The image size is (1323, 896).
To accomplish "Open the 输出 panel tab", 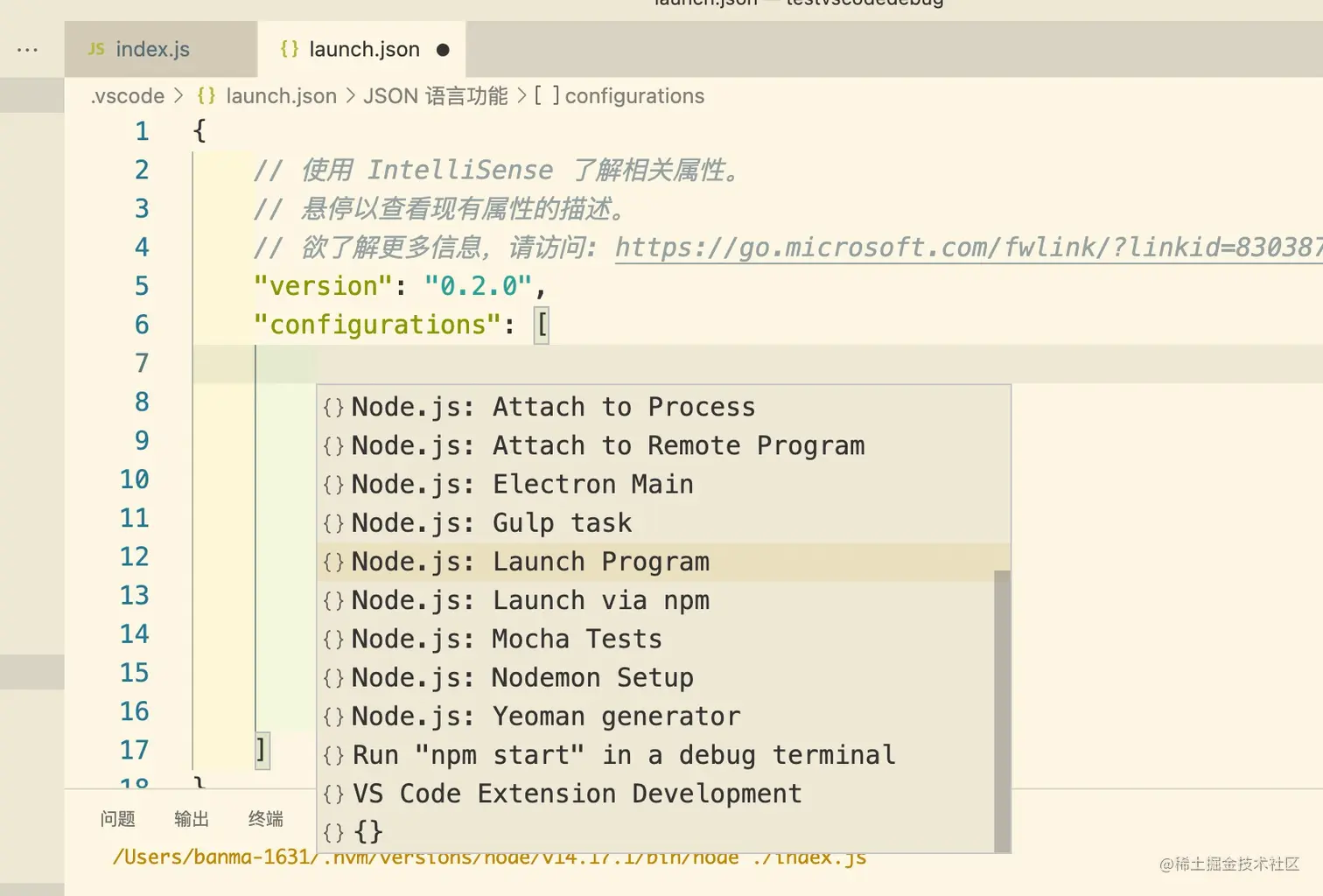I will (x=192, y=819).
